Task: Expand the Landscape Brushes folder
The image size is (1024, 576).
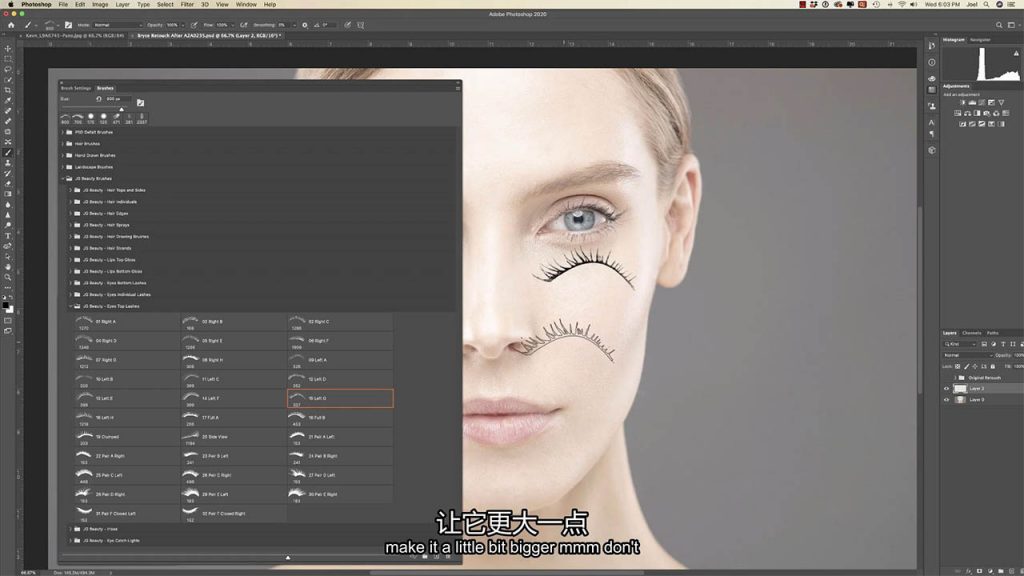Action: point(63,167)
